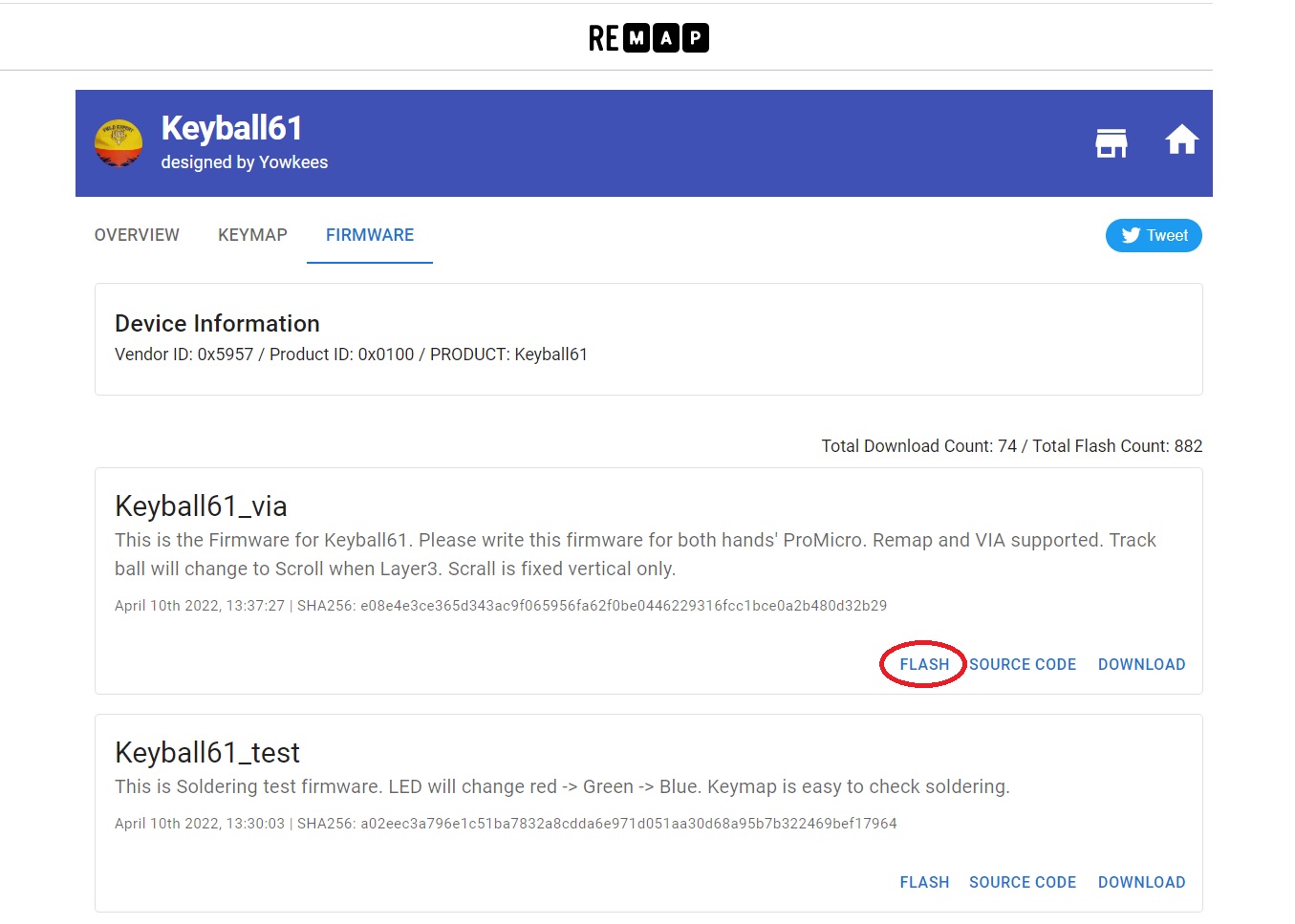
Task: Click the Keyball61_test firmware title
Action: coord(207,752)
